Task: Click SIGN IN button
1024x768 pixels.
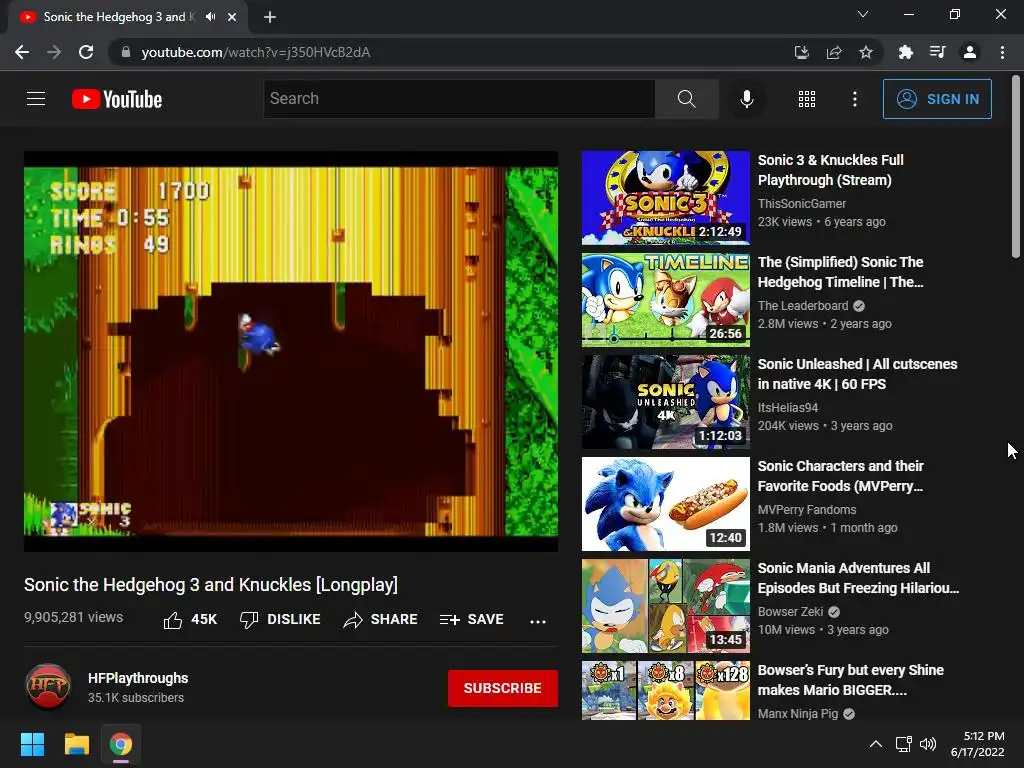Action: [x=937, y=99]
